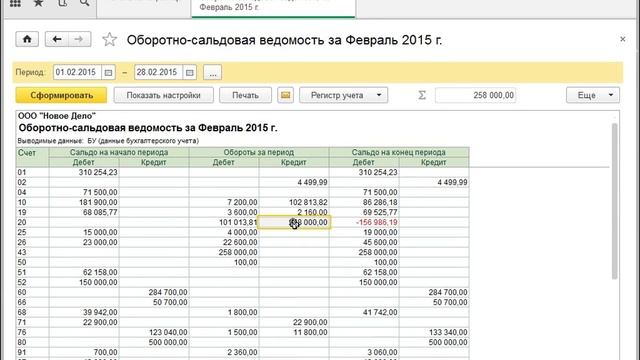Viewport: 640px width, 360px height.
Task: Expand the Еще dropdown menu
Action: click(x=593, y=96)
